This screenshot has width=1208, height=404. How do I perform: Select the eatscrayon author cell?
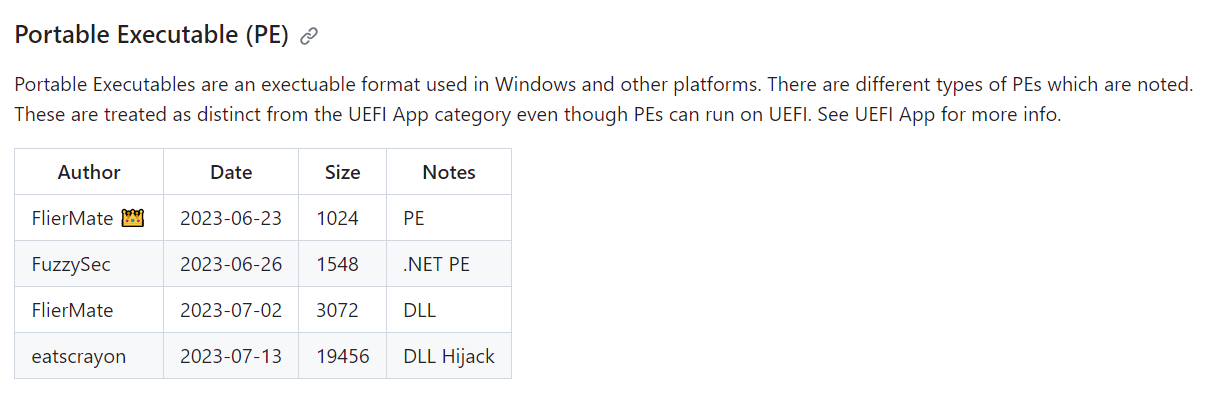(79, 356)
